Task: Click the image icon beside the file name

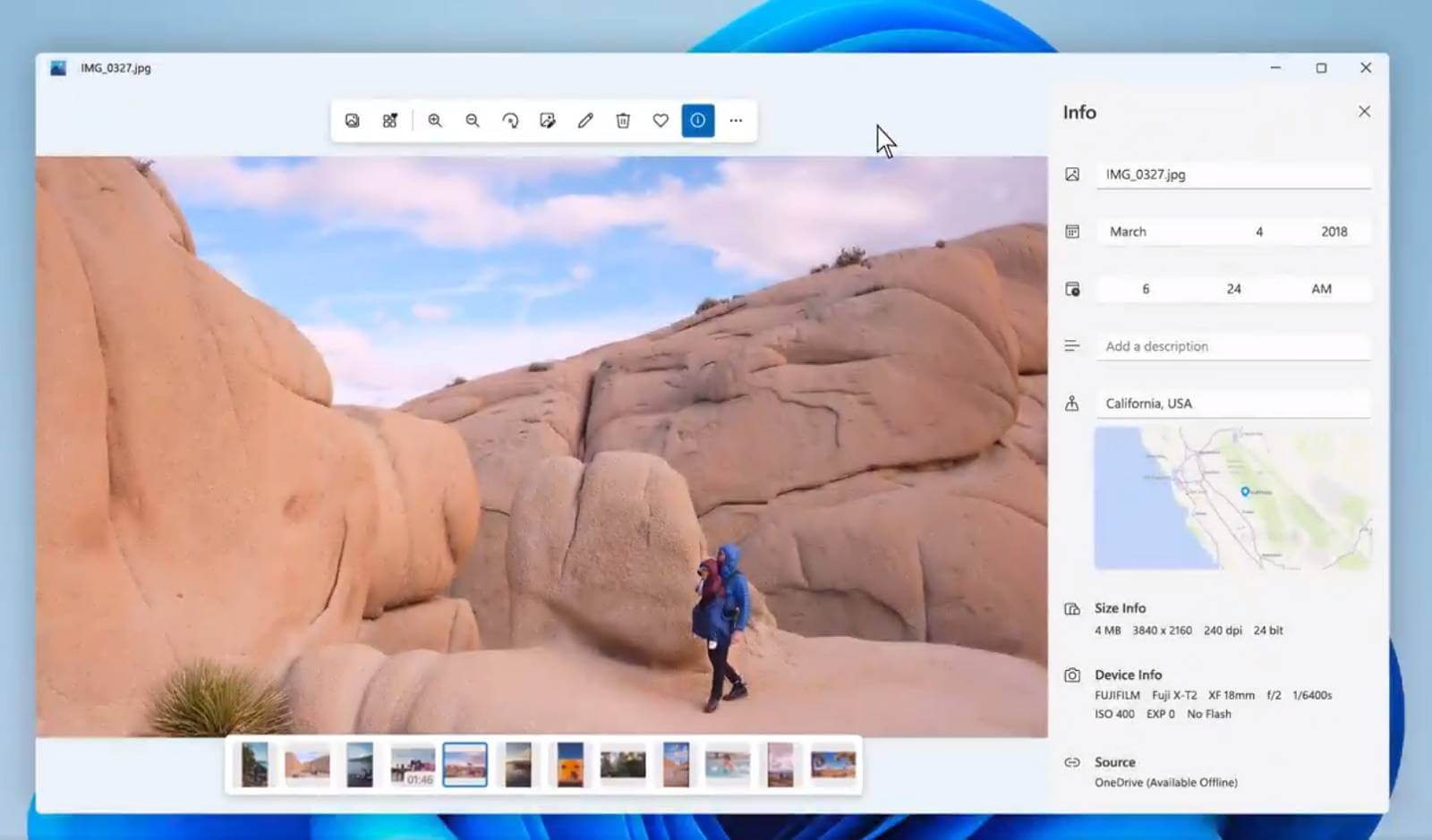Action: point(1072,174)
